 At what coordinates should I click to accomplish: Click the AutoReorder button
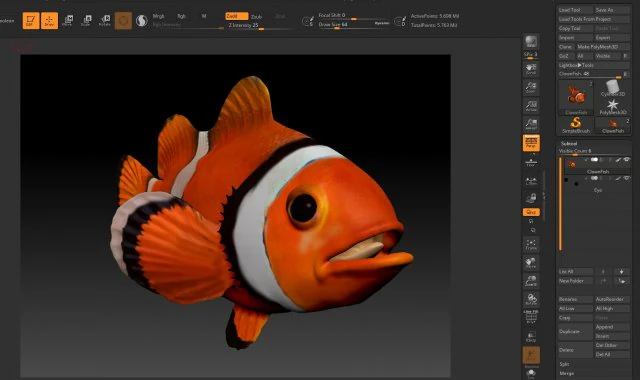612,299
